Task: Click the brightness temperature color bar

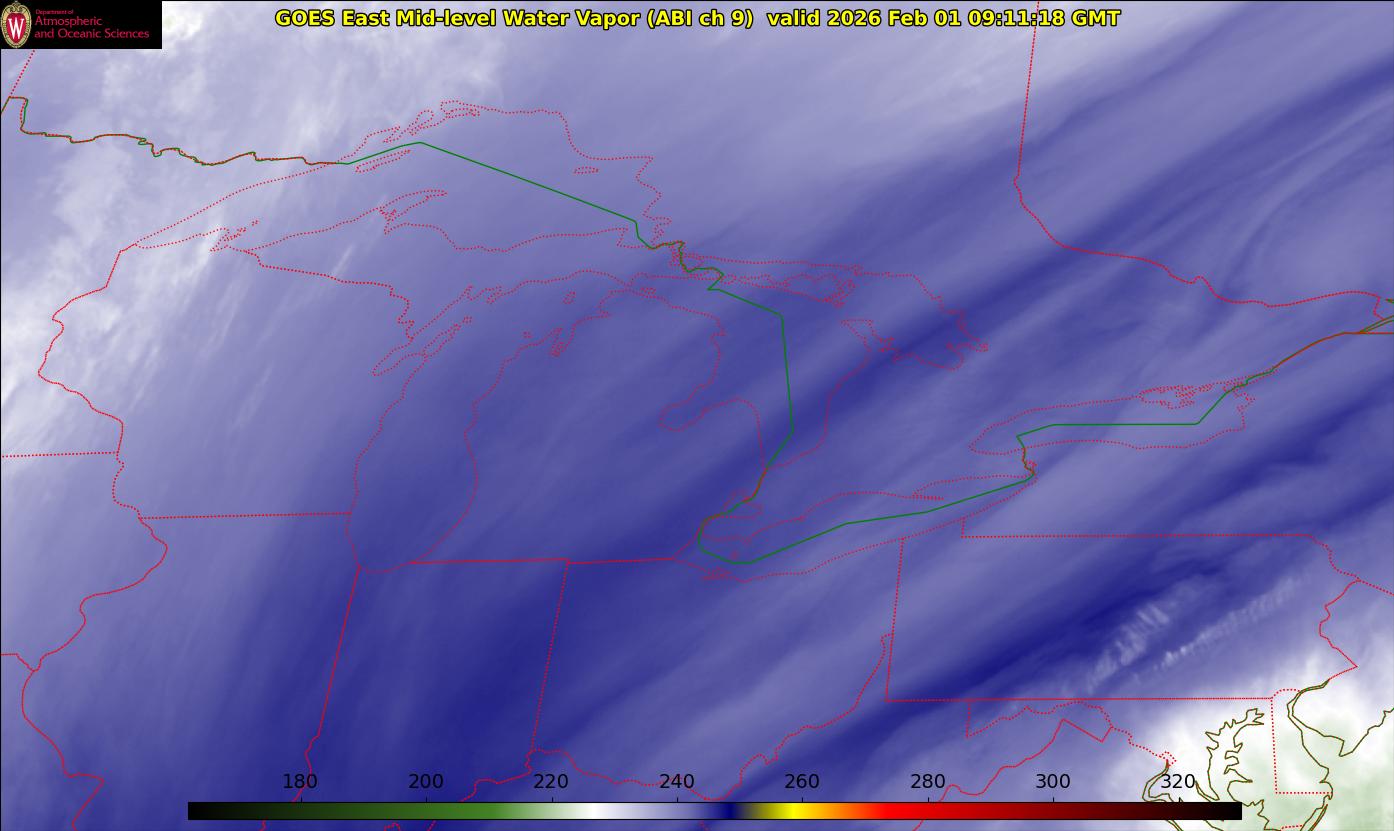Action: (714, 811)
